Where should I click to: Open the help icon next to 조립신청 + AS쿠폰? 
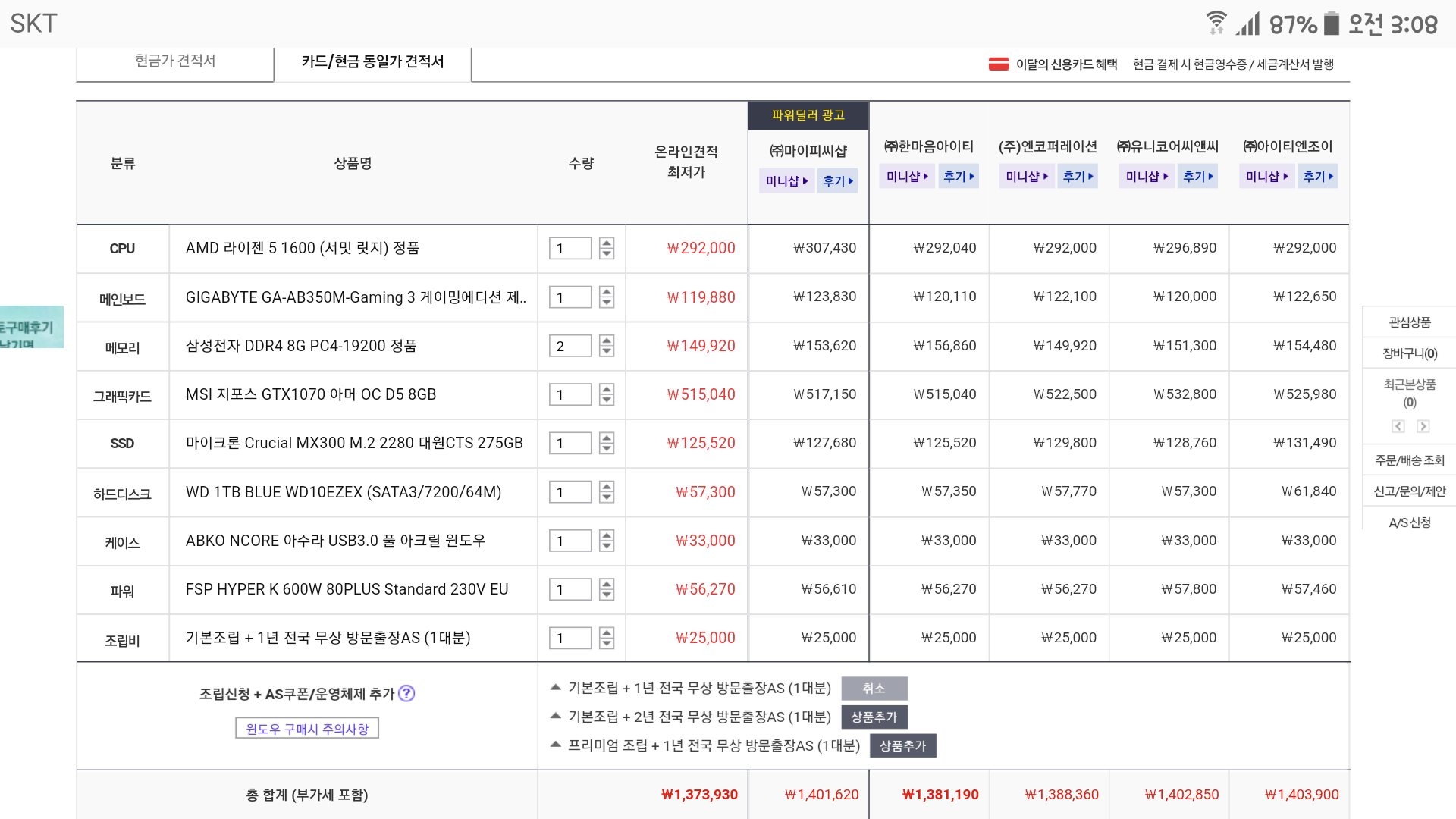click(x=406, y=693)
